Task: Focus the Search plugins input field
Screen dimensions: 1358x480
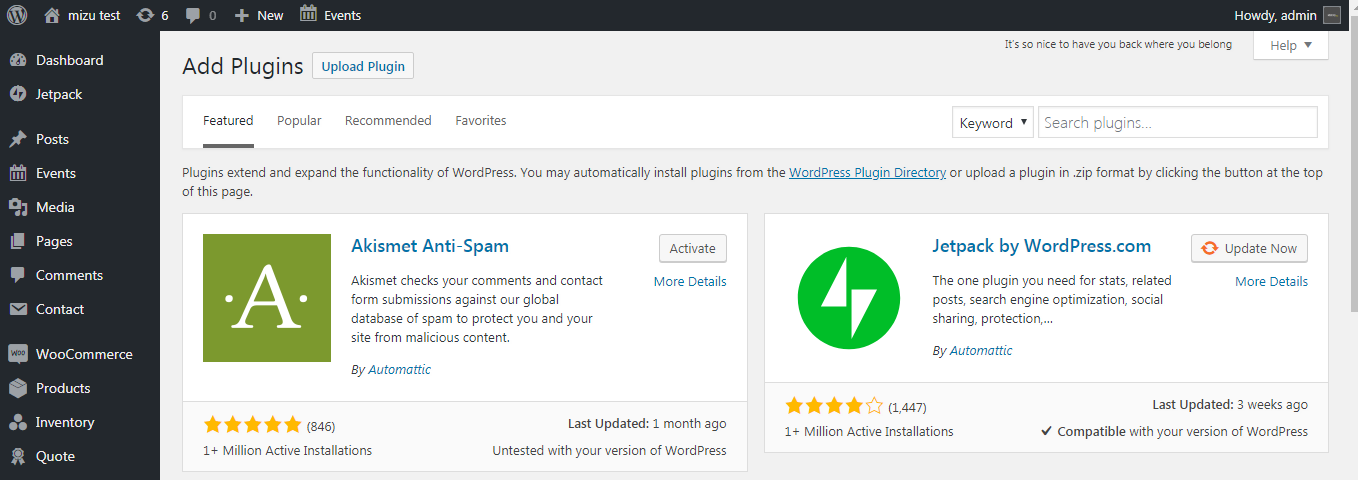Action: (x=1177, y=123)
